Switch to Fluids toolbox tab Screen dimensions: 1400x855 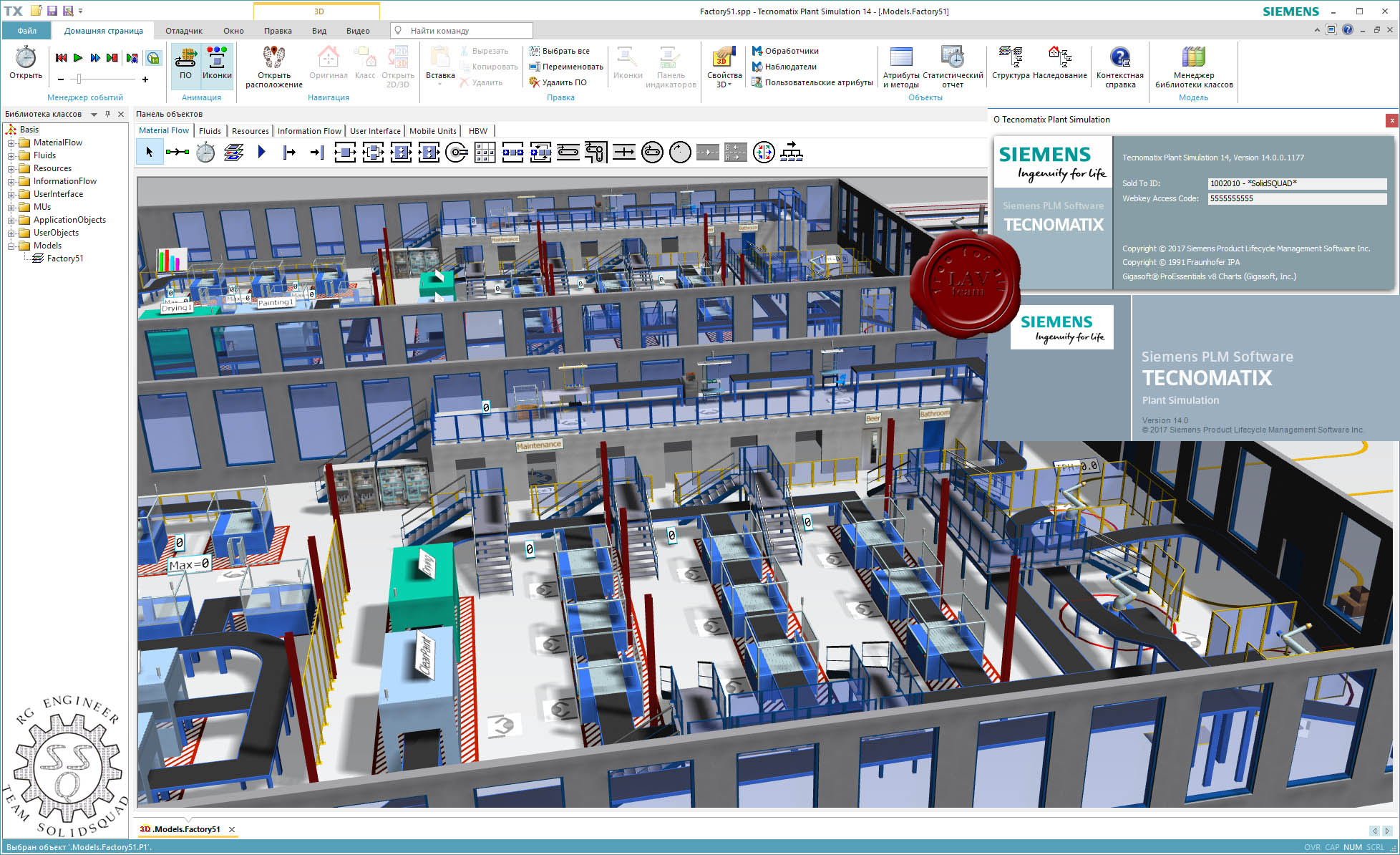210,131
